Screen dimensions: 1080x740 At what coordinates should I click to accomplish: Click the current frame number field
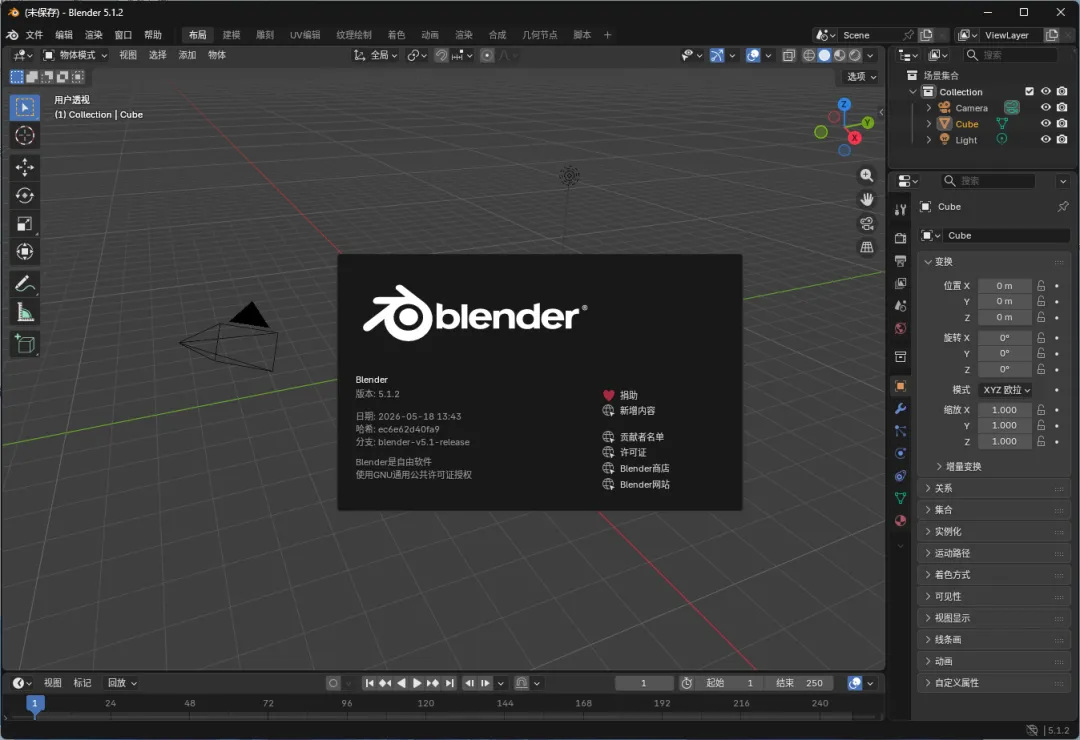coord(644,684)
